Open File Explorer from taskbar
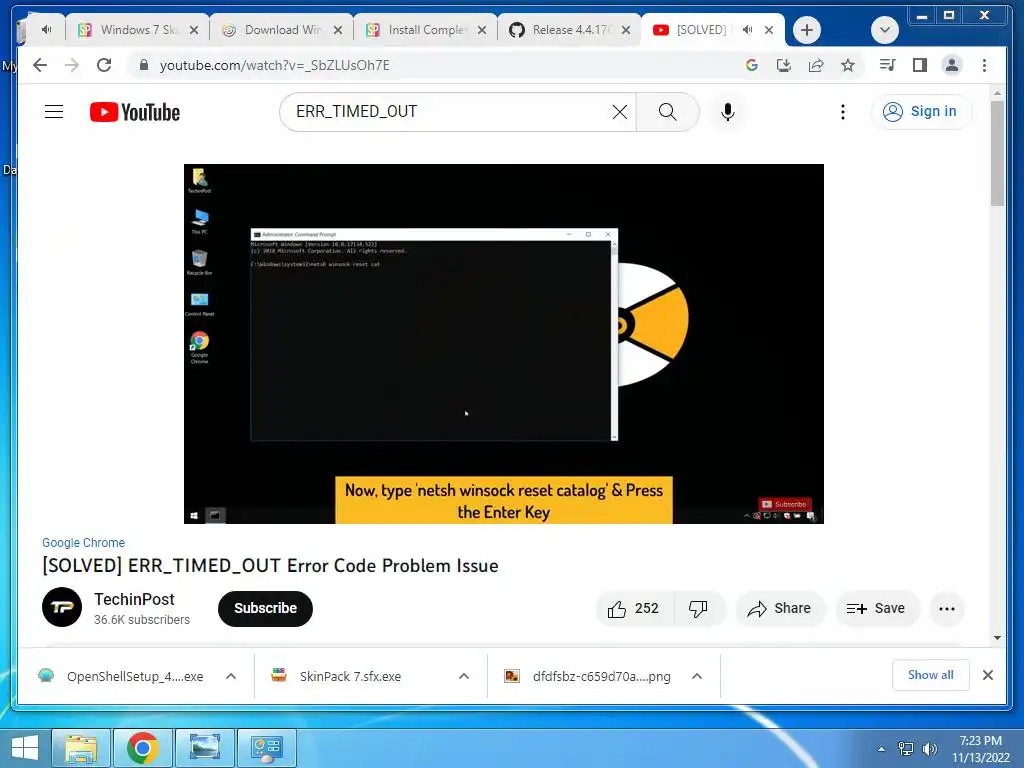The width and height of the screenshot is (1024, 768). [80, 748]
